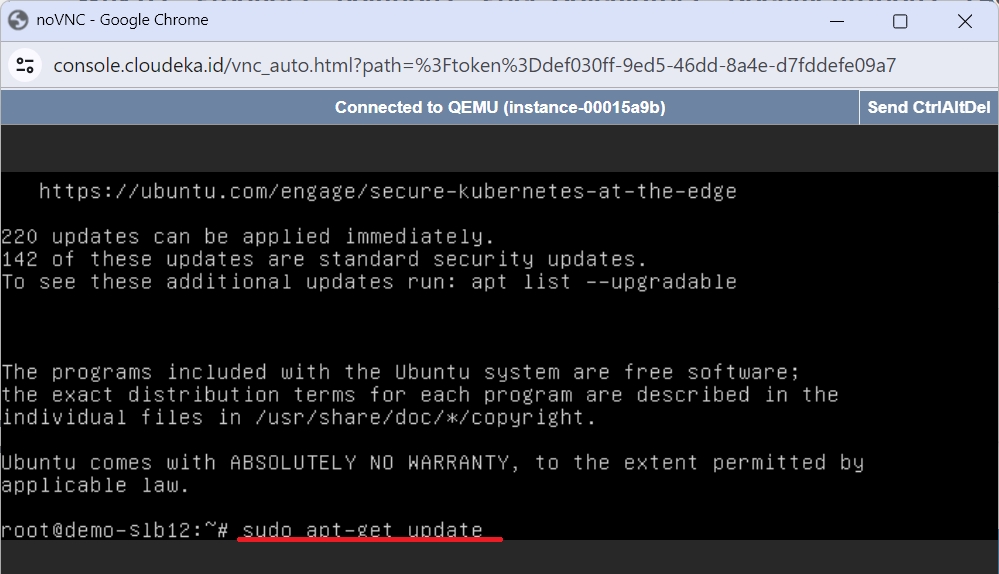Select the console.cloudeka.id address bar
The width and height of the screenshot is (999, 574).
pos(475,65)
